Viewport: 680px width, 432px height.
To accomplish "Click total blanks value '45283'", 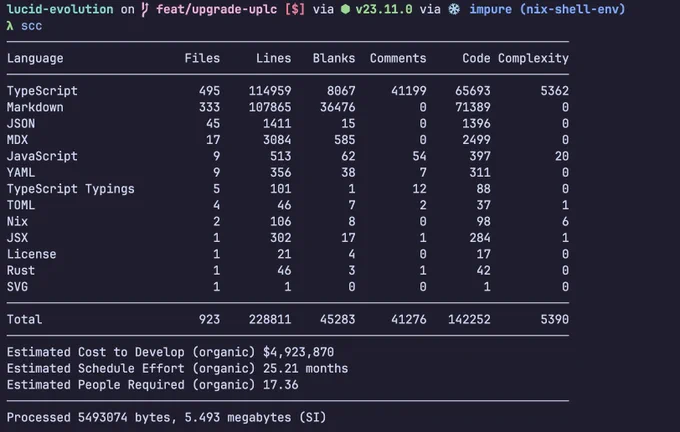I will point(337,320).
